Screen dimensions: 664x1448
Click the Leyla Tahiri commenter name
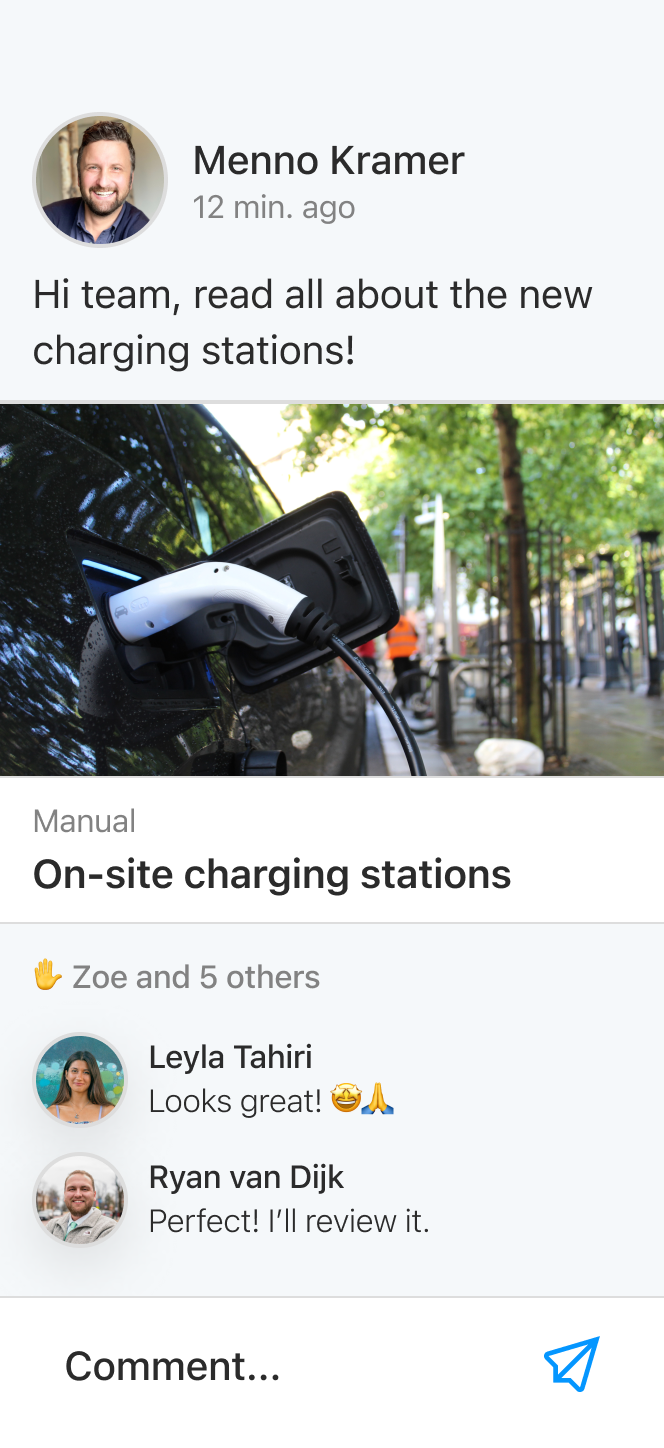[x=230, y=1057]
